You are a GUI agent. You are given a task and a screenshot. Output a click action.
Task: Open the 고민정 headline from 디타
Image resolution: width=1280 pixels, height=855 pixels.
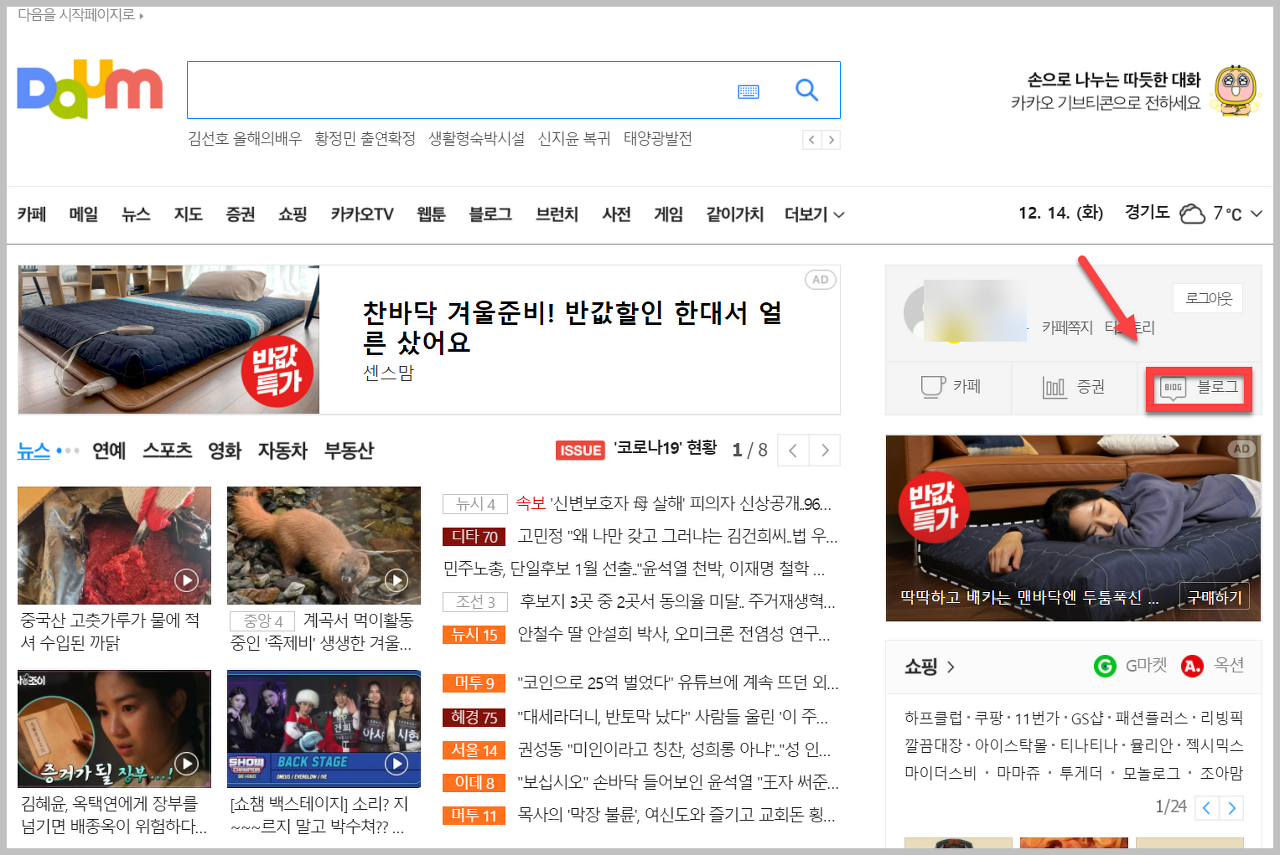coord(677,537)
